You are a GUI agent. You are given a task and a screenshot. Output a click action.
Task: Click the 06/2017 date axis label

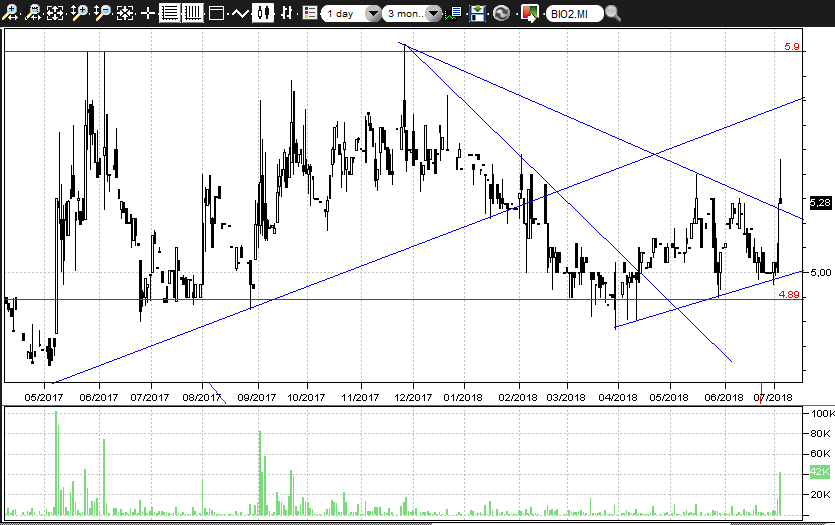[99, 397]
